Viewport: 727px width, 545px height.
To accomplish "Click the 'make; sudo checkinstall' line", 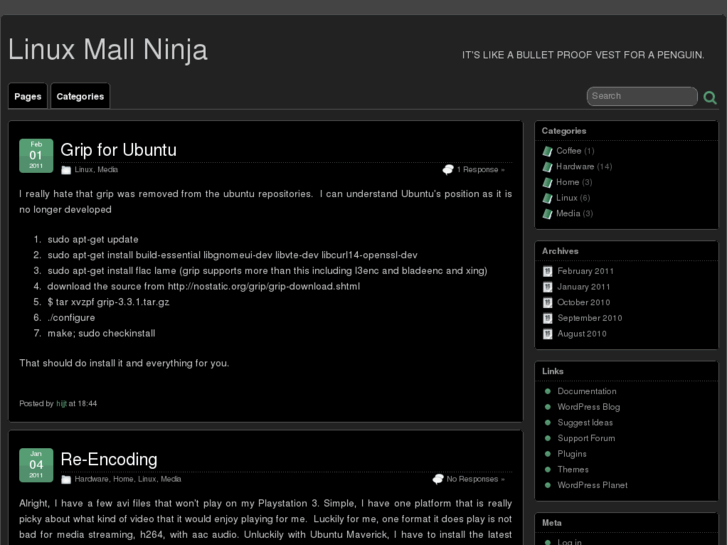I will tap(101, 333).
